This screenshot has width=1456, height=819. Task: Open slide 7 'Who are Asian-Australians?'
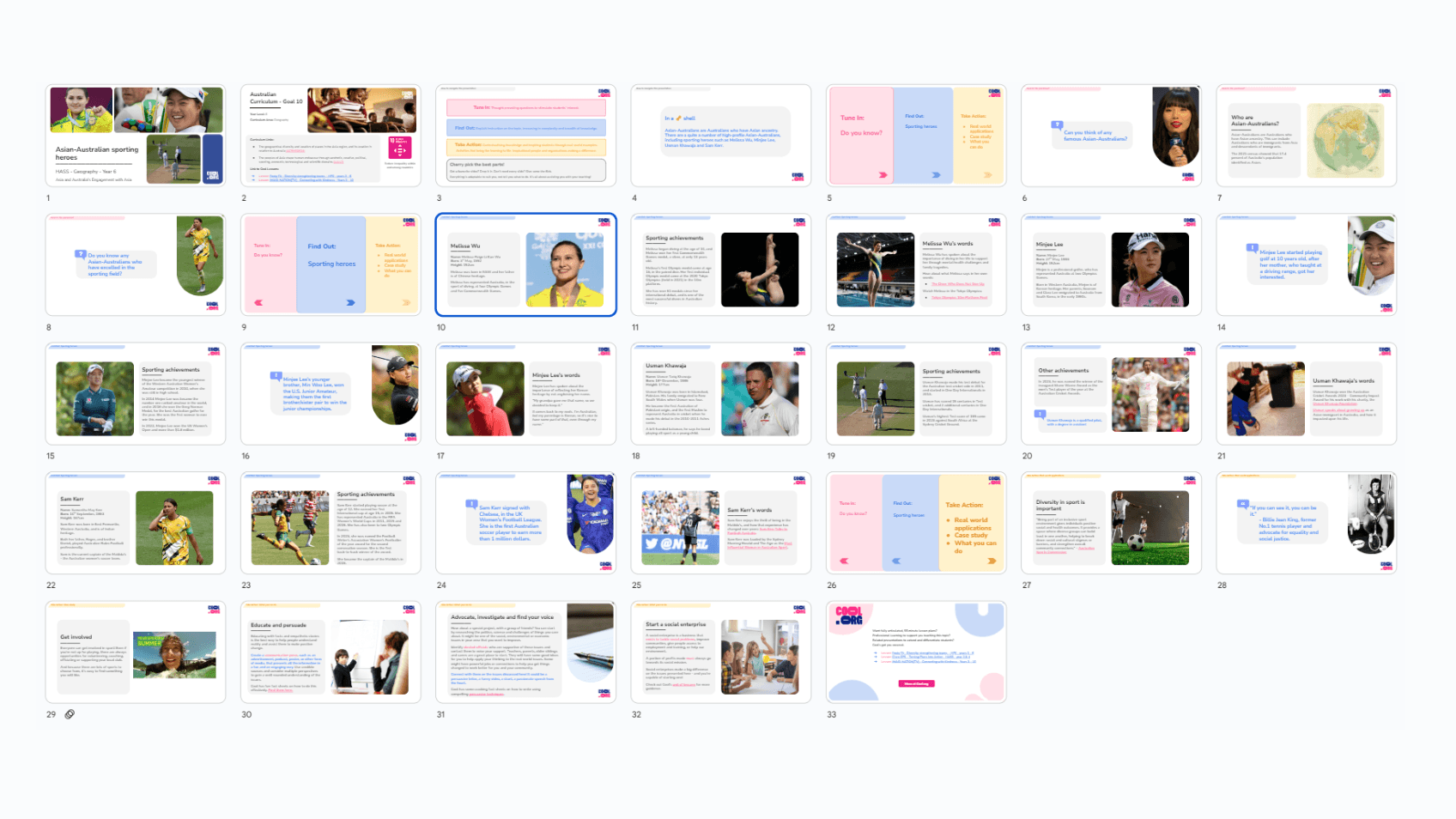point(1306,136)
